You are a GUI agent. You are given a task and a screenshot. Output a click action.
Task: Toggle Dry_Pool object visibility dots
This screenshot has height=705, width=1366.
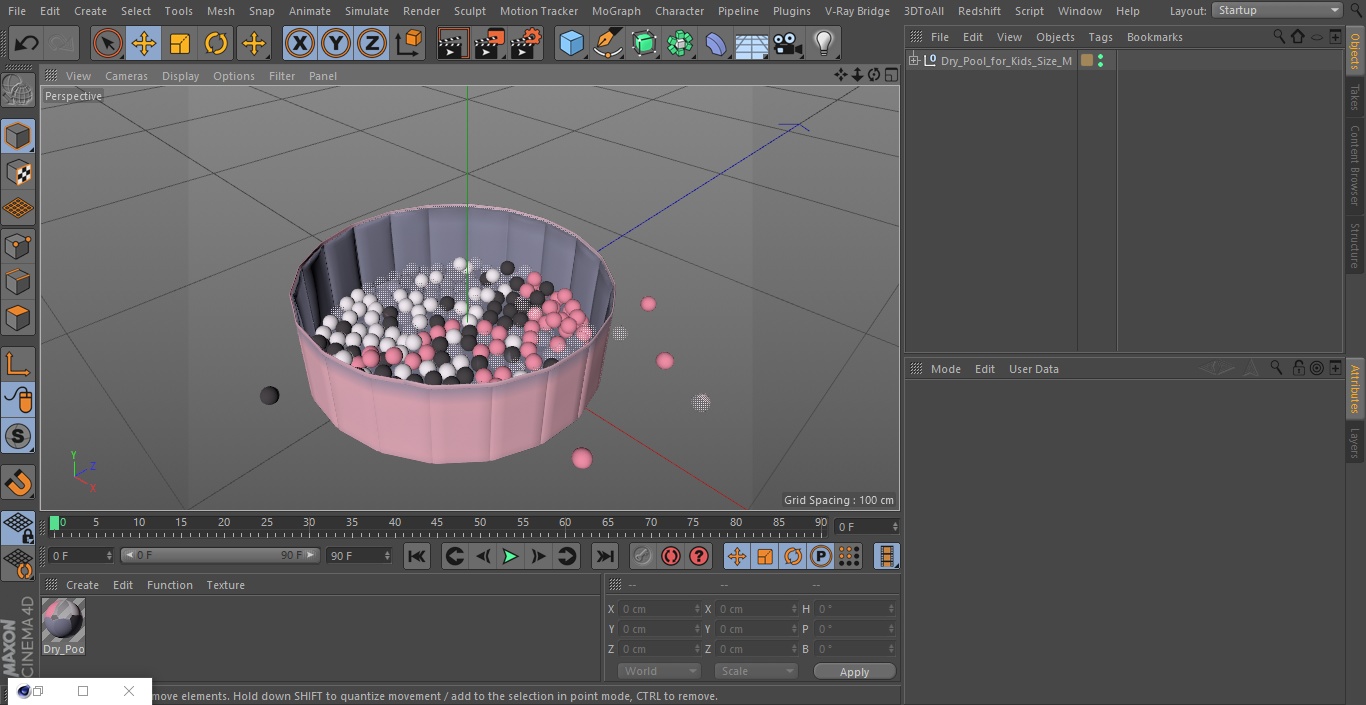coord(1100,61)
